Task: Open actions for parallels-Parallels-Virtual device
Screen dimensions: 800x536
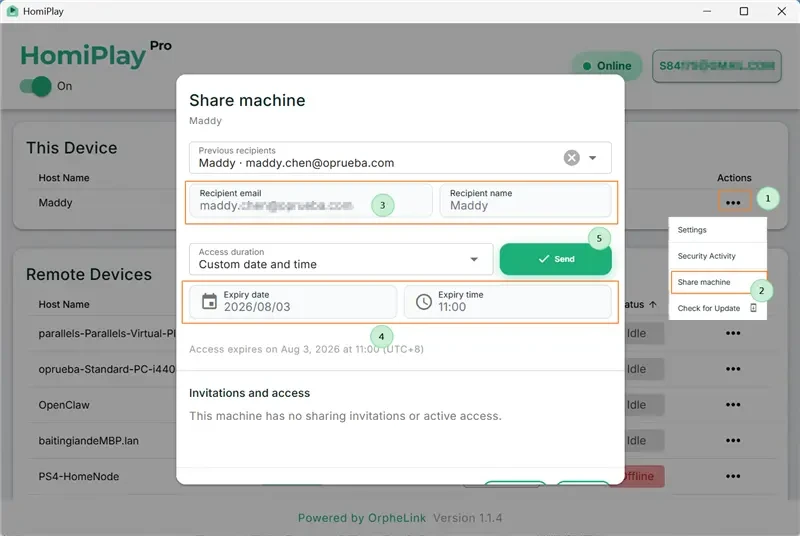Action: [x=733, y=333]
